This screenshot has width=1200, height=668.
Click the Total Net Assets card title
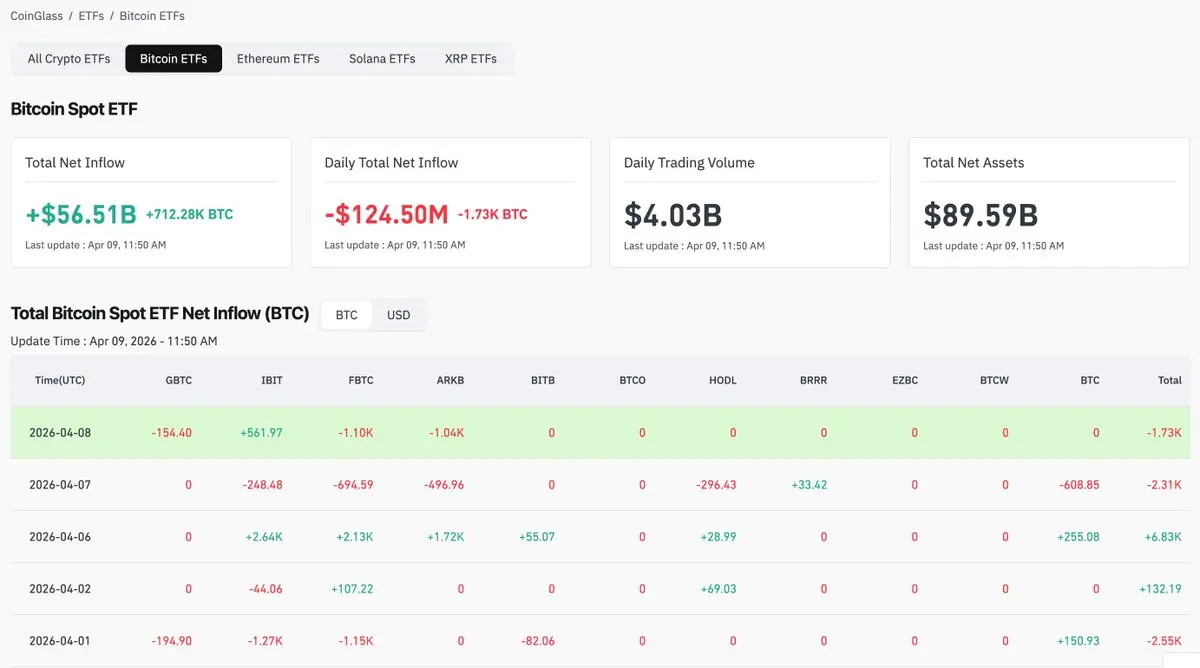click(974, 163)
